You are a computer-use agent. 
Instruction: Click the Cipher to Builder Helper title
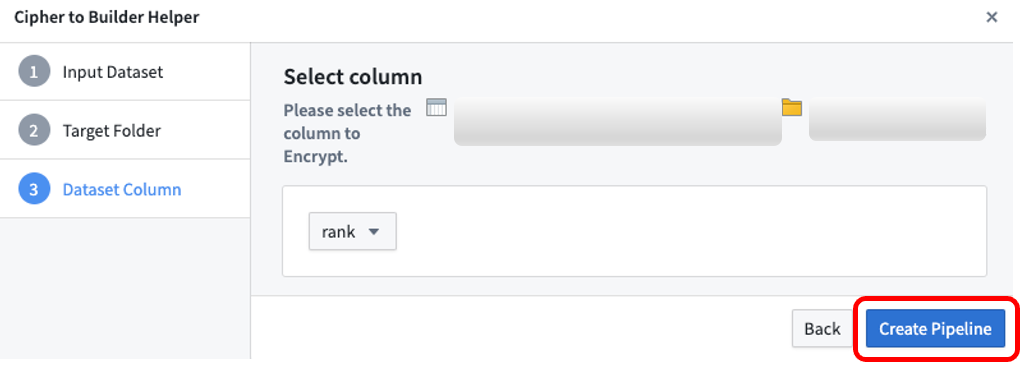[107, 17]
